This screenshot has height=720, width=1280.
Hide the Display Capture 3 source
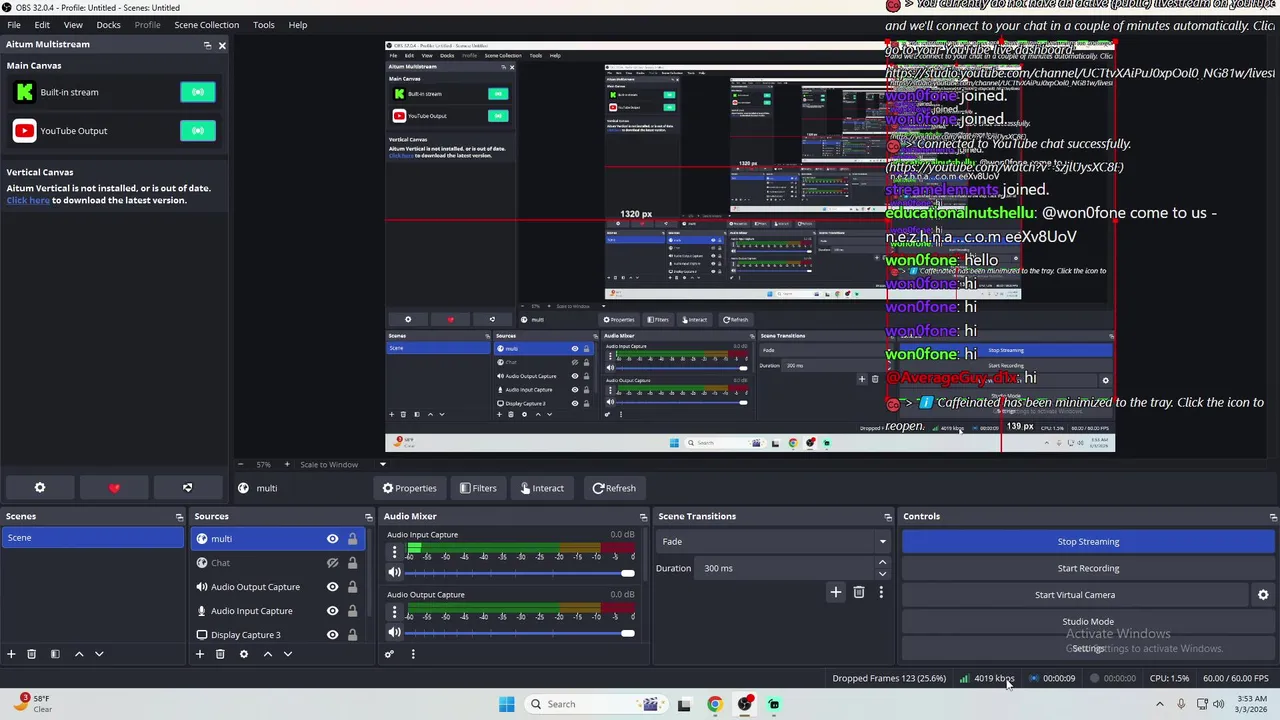333,635
